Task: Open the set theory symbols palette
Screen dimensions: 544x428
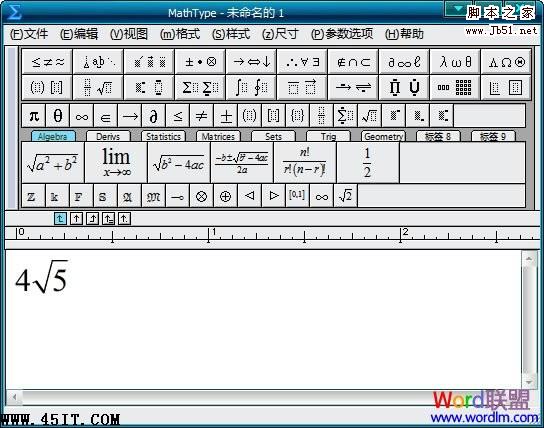Action: (353, 62)
